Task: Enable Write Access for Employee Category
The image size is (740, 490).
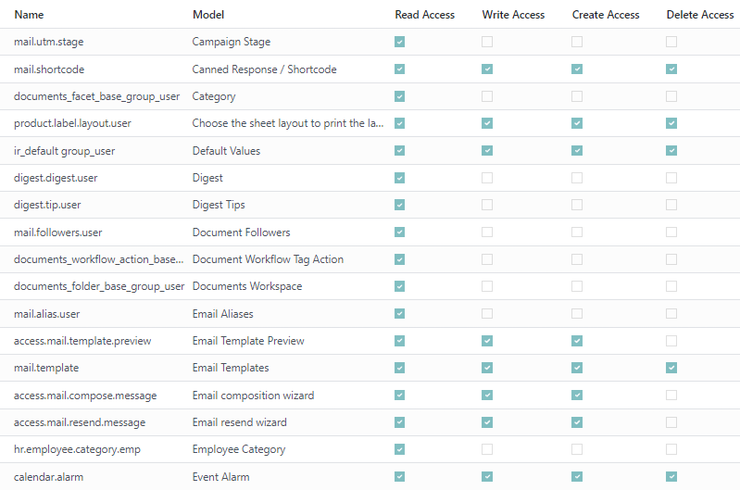Action: point(487,449)
